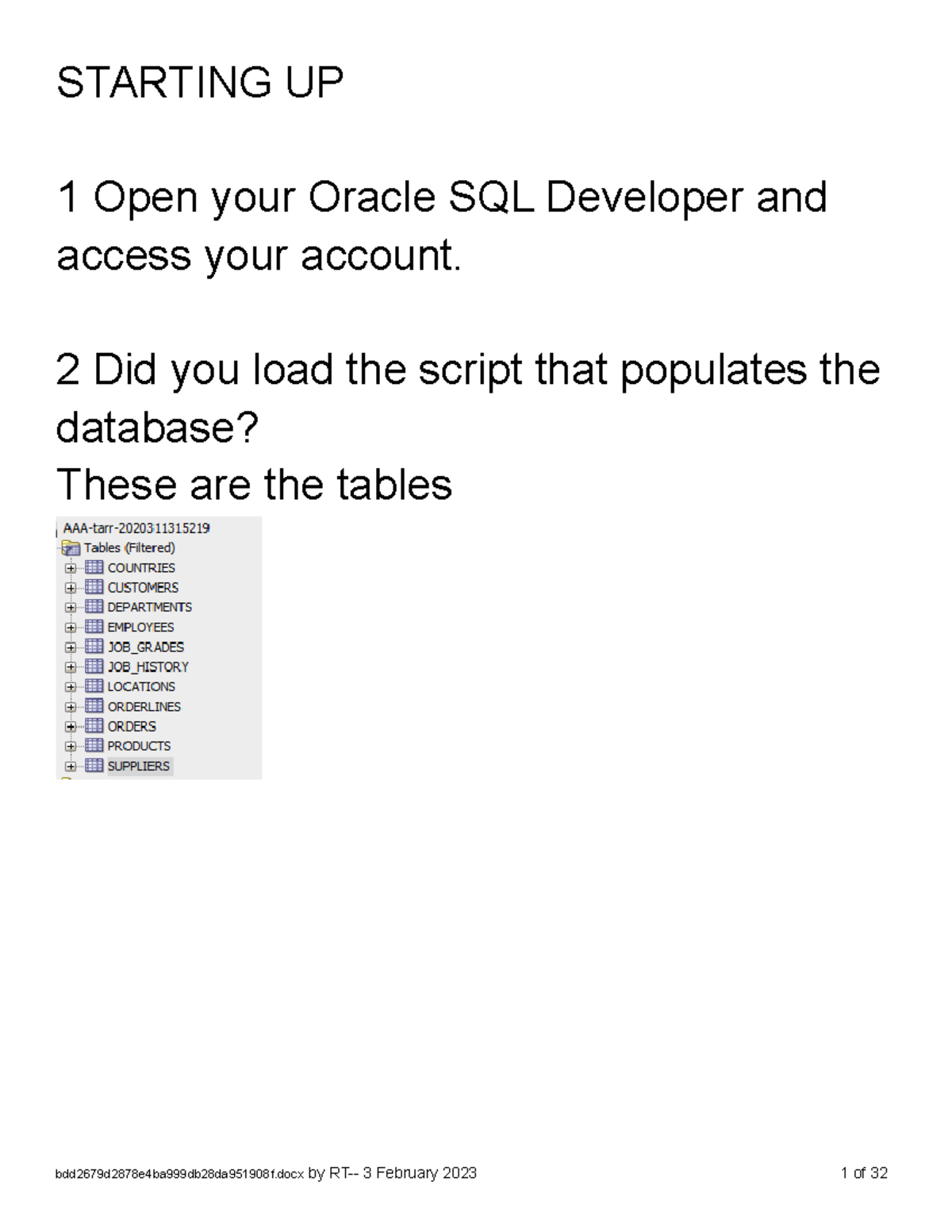Click the LOCATIONS table icon
Image resolution: width=952 pixels, height=1232 pixels.
pyautogui.click(x=94, y=686)
